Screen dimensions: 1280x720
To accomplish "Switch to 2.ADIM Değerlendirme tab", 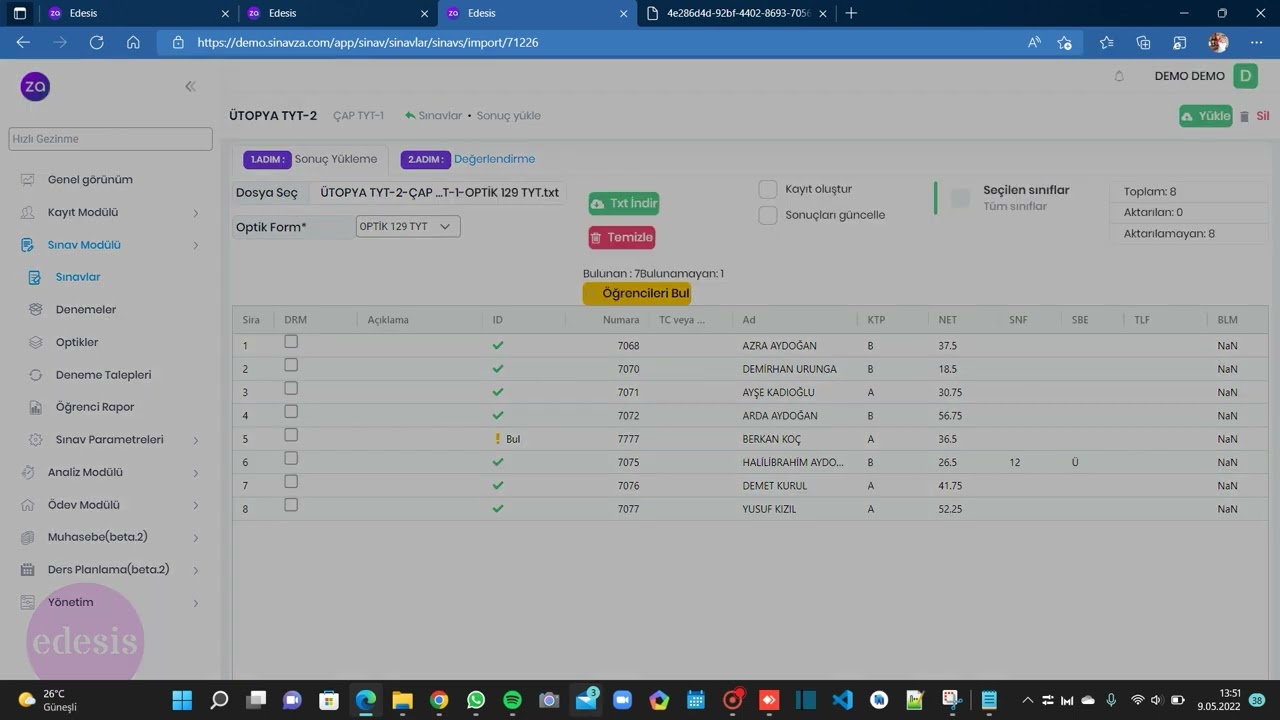I will click(468, 159).
